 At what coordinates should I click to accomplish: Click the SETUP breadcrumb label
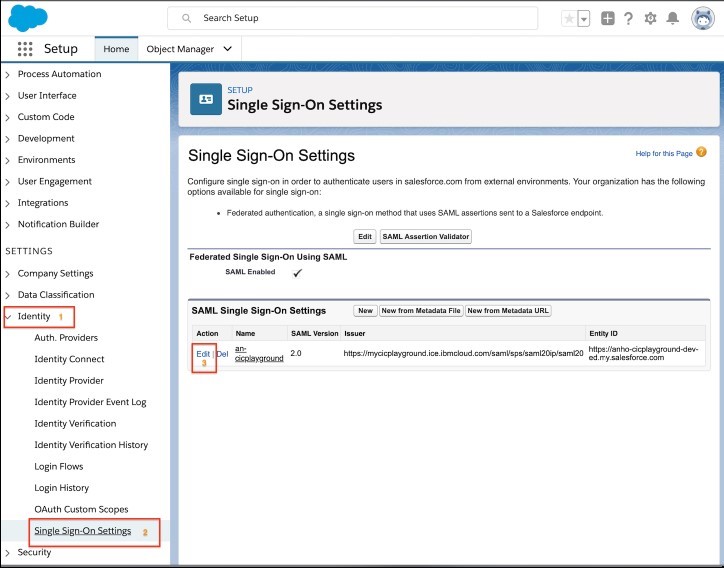[240, 90]
